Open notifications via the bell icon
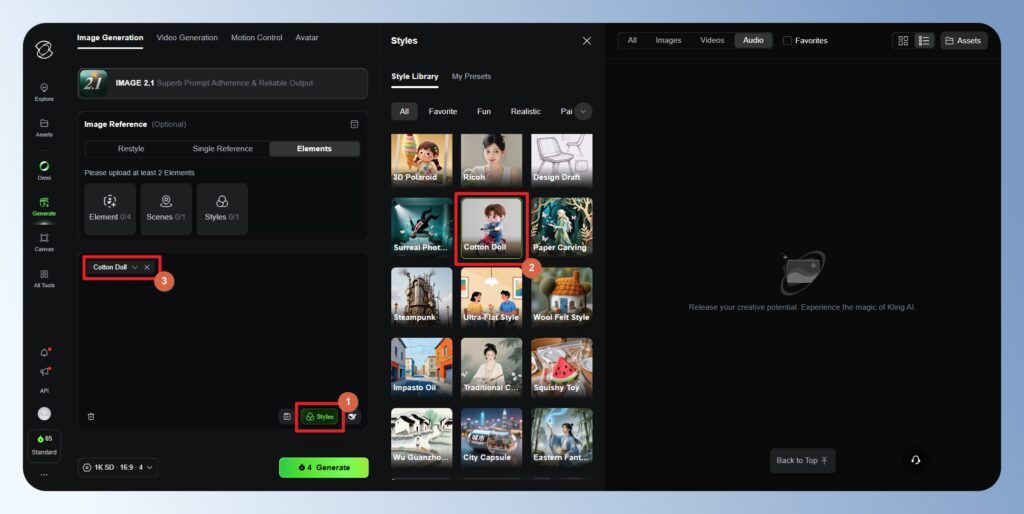Screen dimensions: 1024x514 tap(44, 352)
